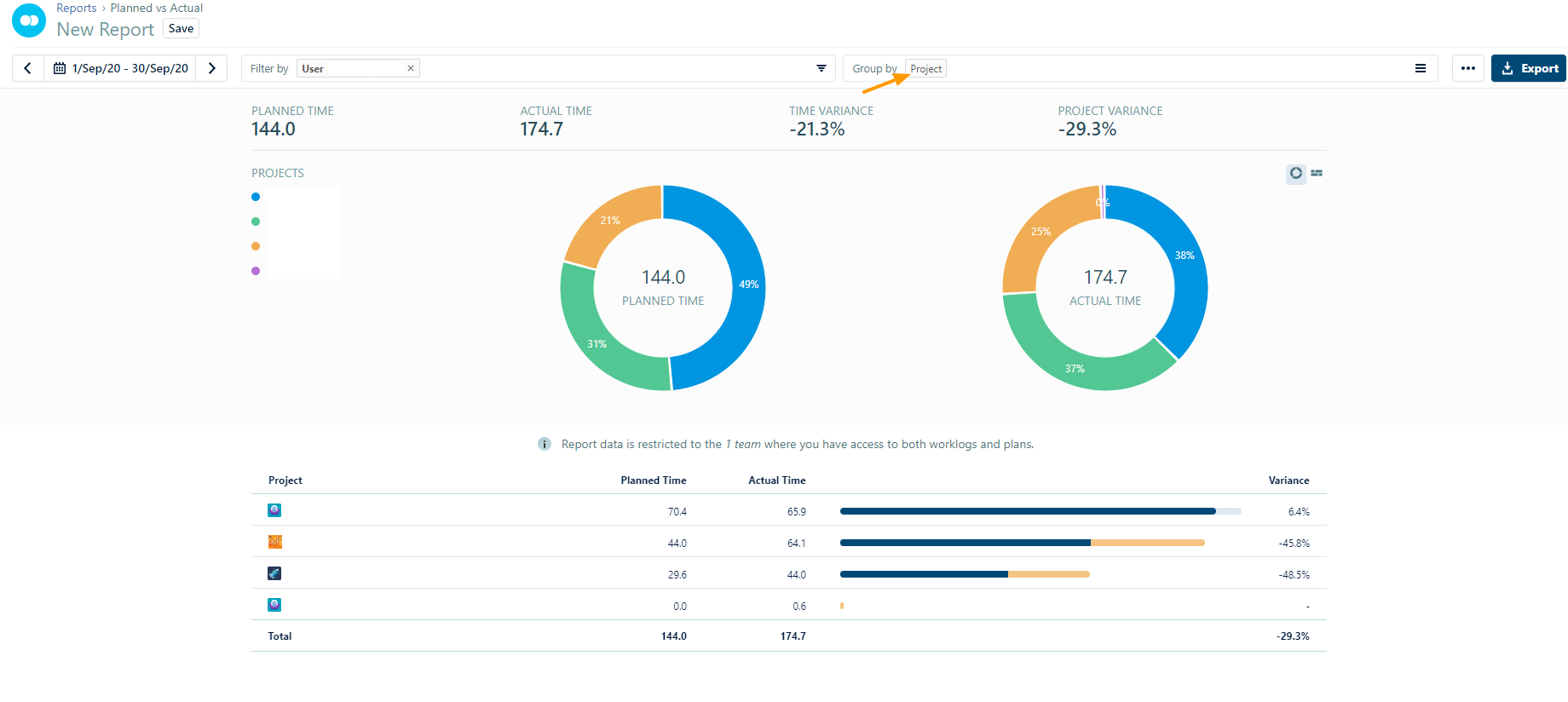Save the new report
The width and height of the screenshot is (1568, 702).
click(181, 28)
